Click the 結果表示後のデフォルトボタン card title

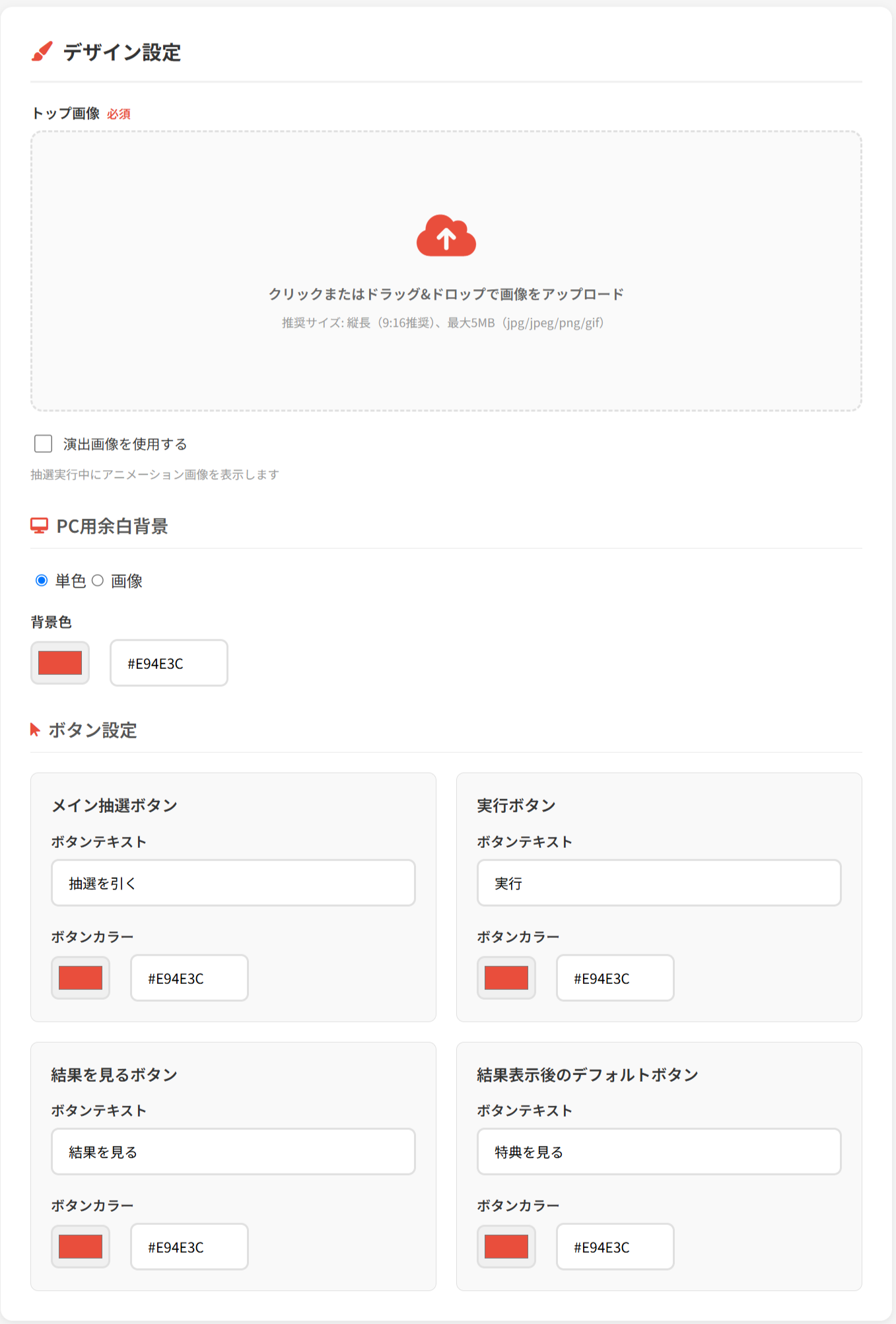588,1075
